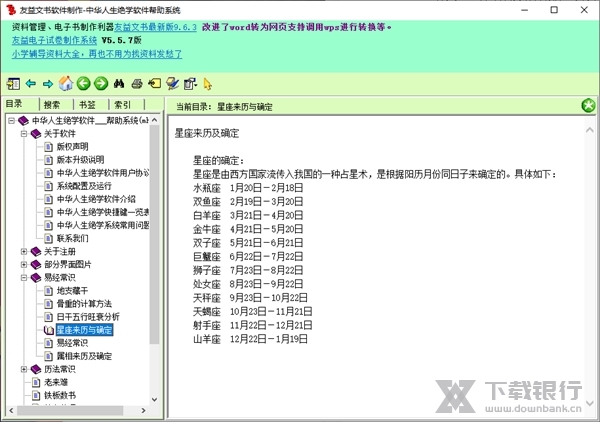Click the 天蝎座 date line in content
The image size is (600, 422).
tap(253, 311)
